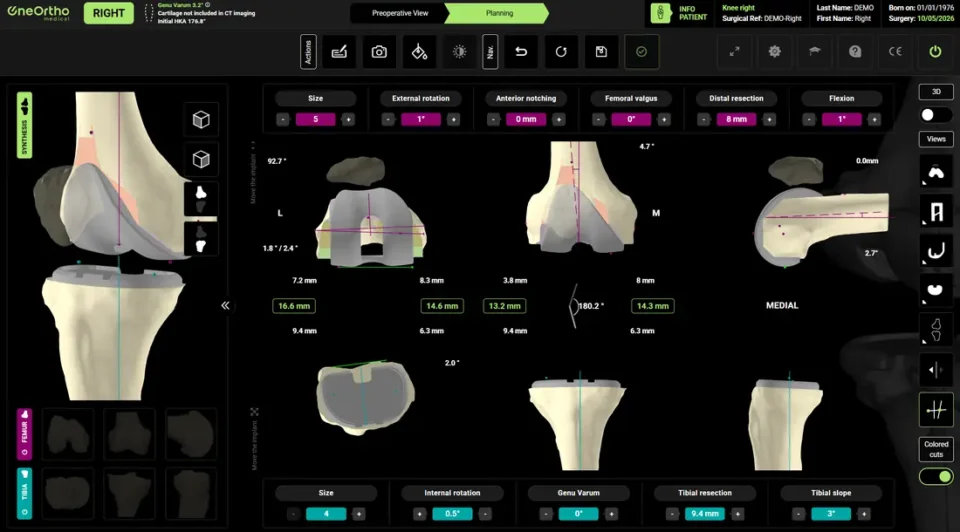Open the SYNTHESIS side tab
The width and height of the screenshot is (960, 532).
(24, 126)
